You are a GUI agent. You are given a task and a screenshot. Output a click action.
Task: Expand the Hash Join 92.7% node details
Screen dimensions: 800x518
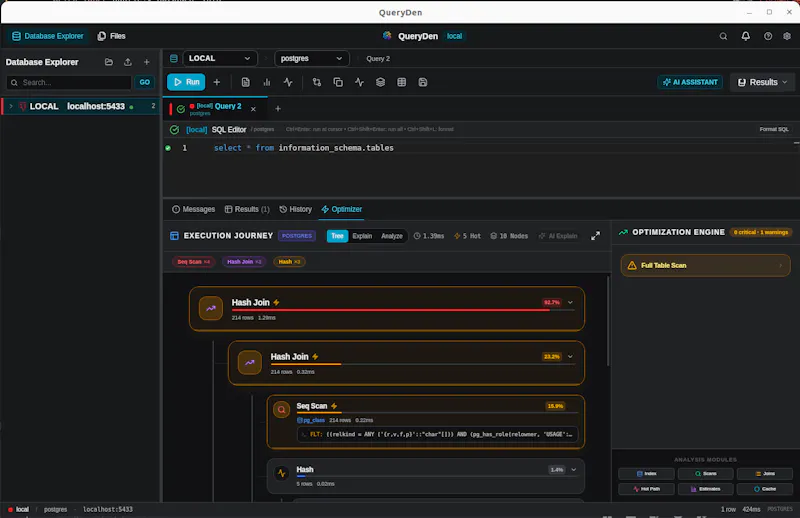[570, 303]
